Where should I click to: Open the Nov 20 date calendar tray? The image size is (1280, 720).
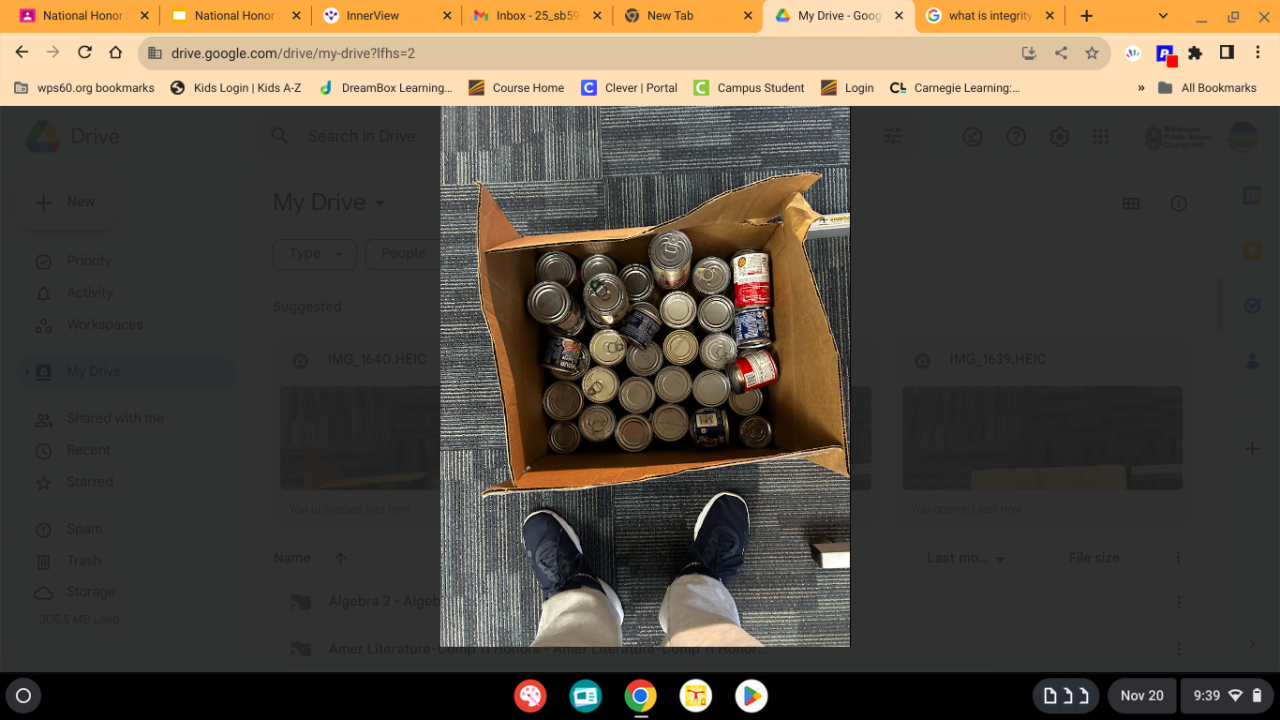point(1142,696)
